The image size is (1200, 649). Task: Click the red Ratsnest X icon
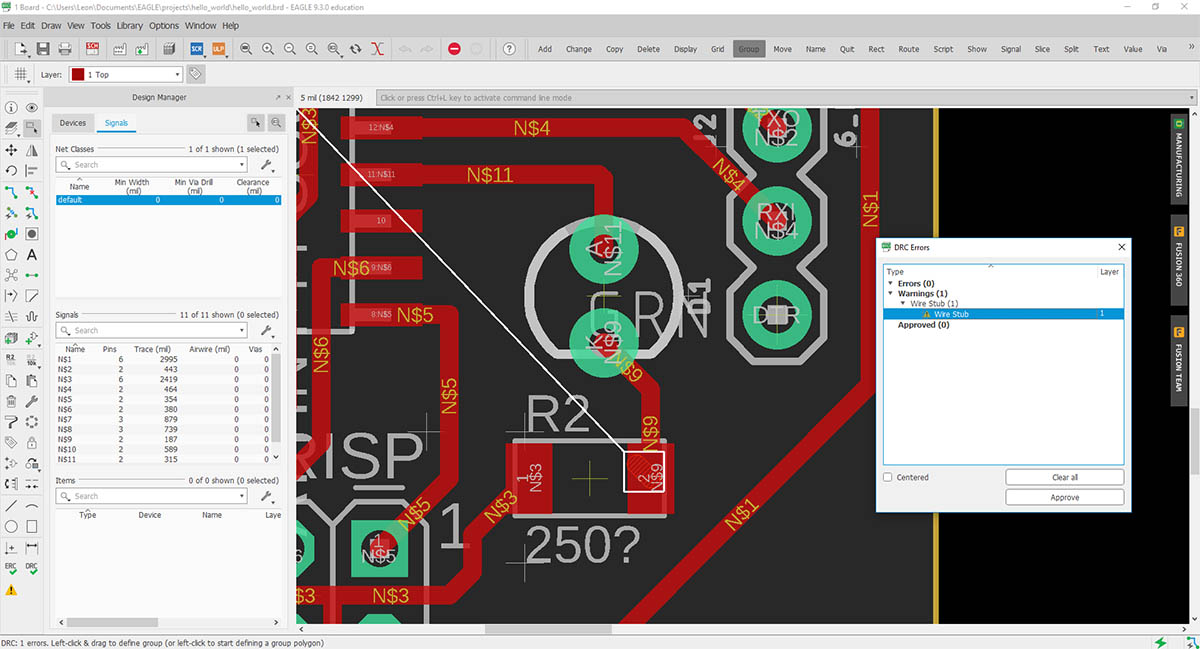tap(377, 49)
